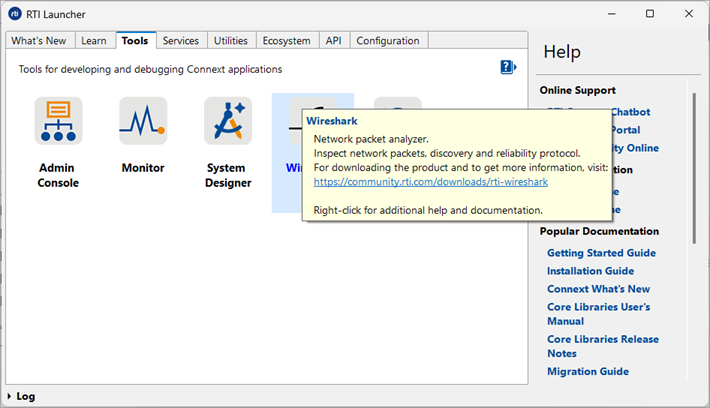Open the Installation Guide link
The width and height of the screenshot is (710, 408).
pyautogui.click(x=590, y=271)
